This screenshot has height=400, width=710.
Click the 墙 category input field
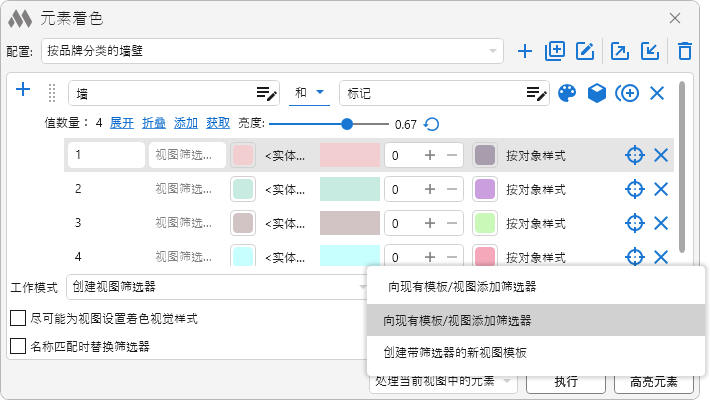click(160, 93)
